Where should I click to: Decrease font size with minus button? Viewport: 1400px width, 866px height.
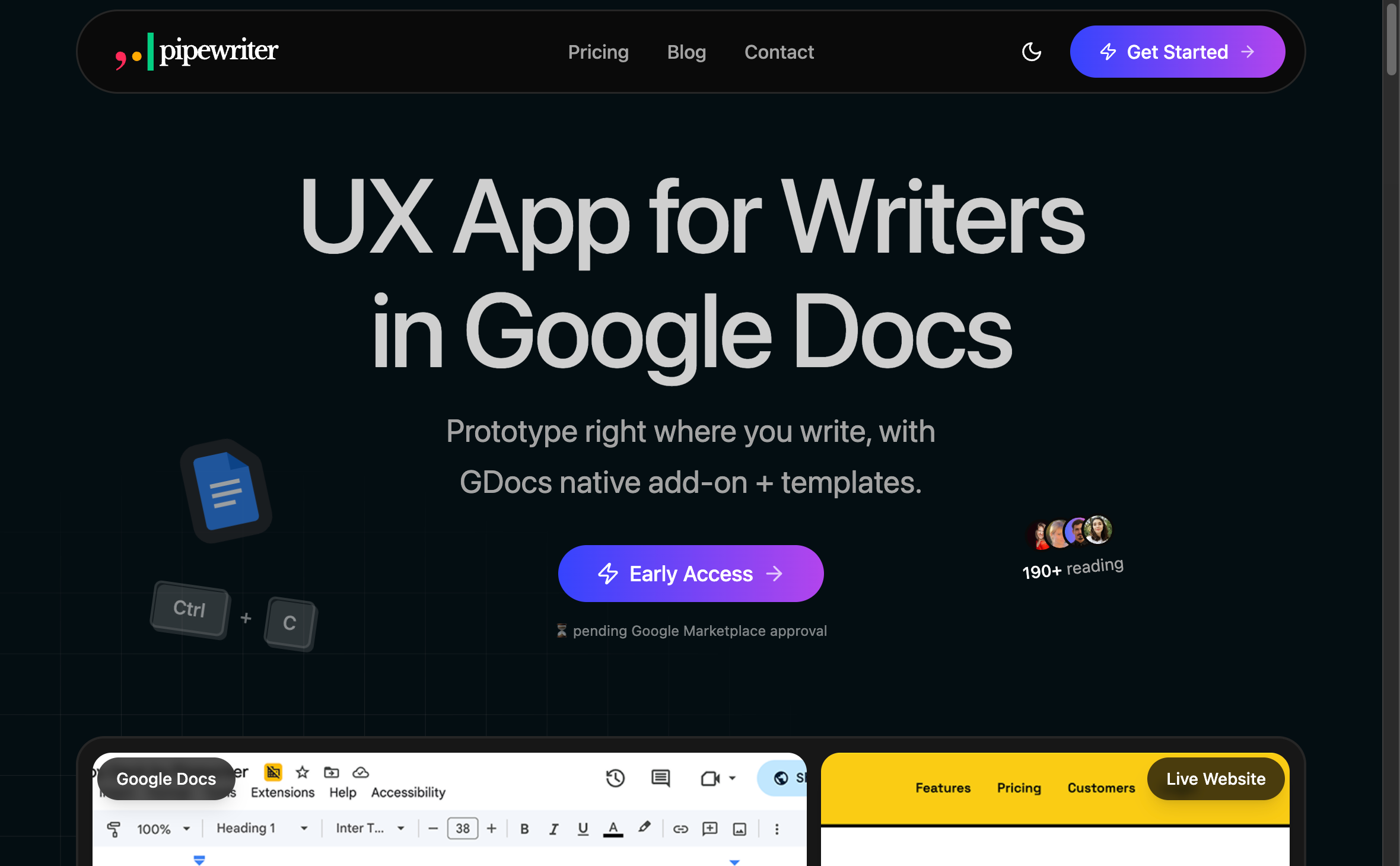[x=433, y=829]
